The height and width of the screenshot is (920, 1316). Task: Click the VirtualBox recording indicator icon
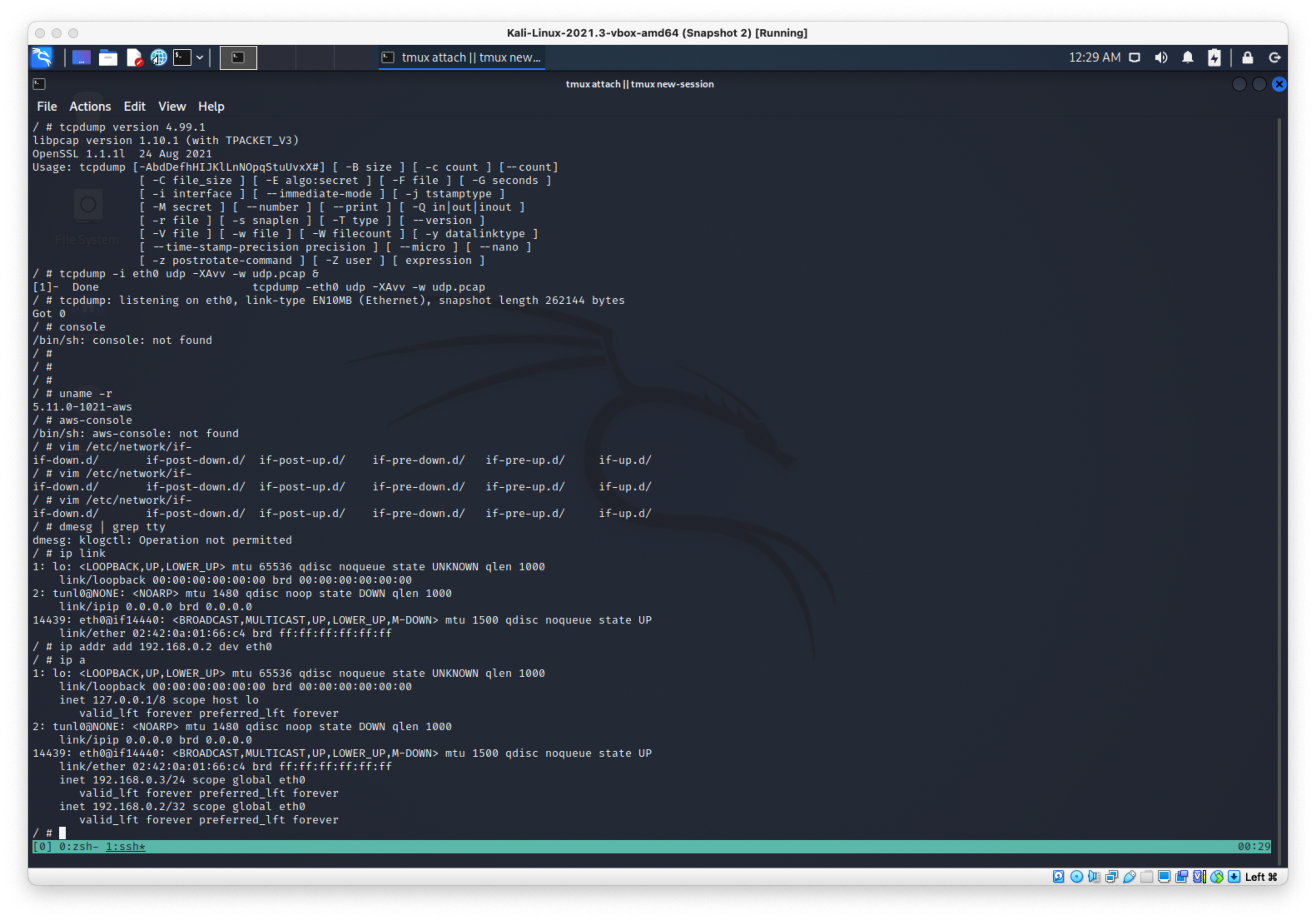[1181, 877]
